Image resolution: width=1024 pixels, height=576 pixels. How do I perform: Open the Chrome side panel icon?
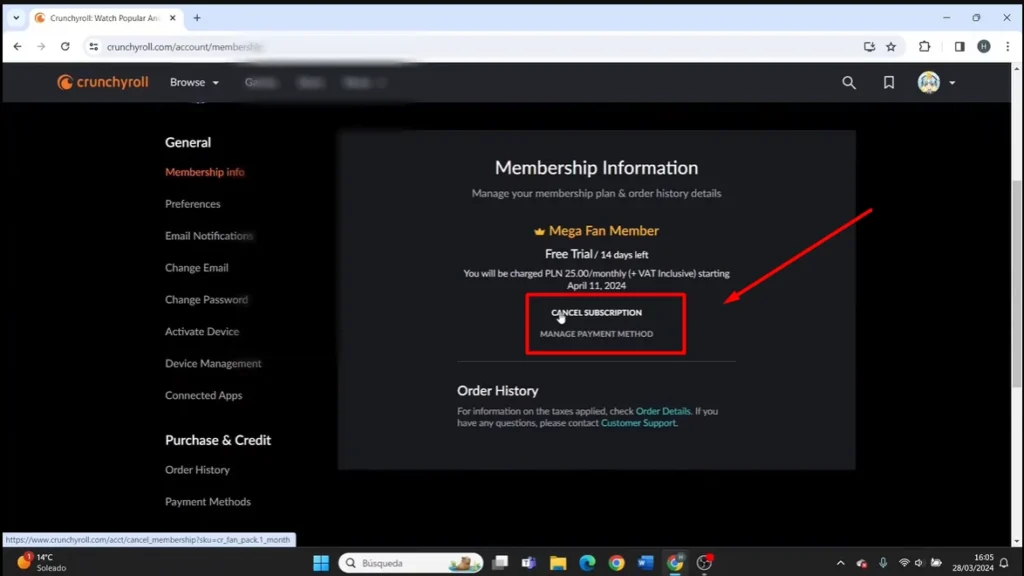tap(959, 46)
